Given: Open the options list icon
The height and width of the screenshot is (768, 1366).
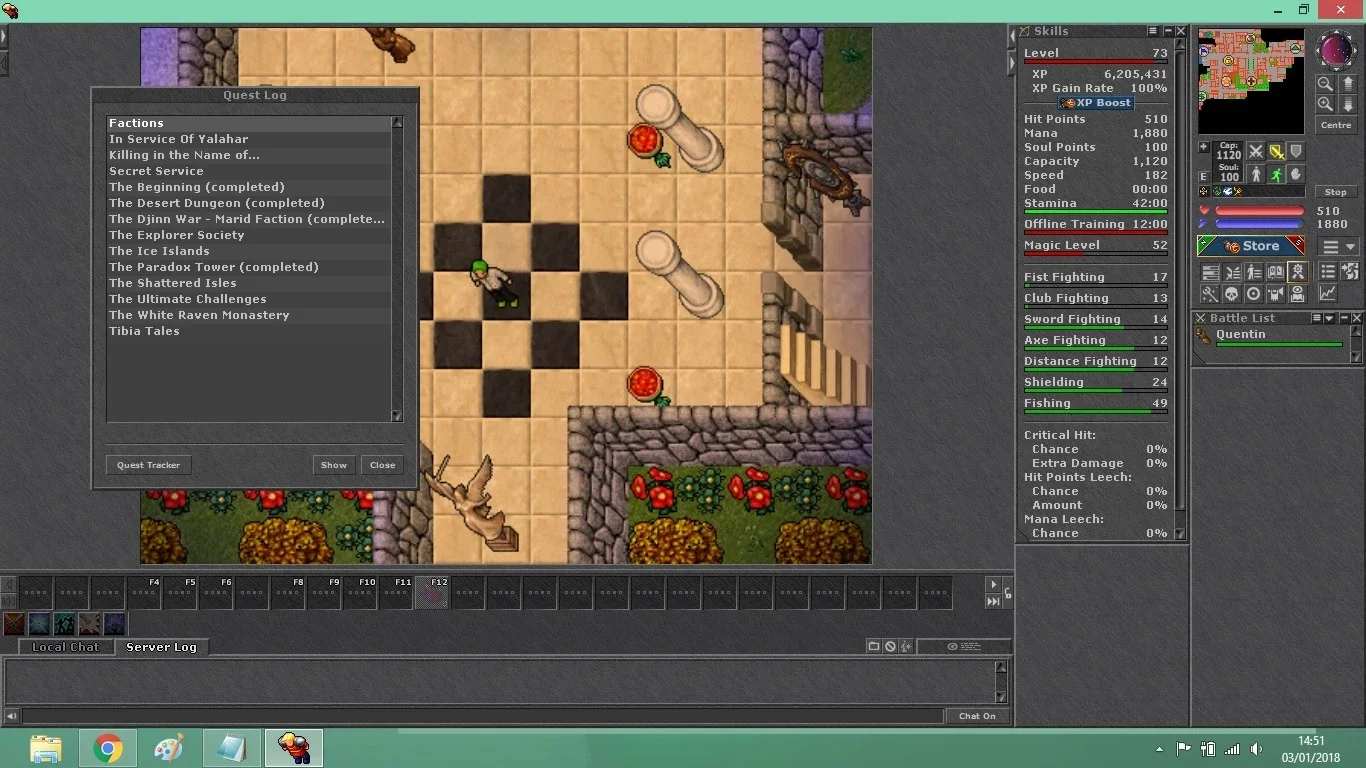Looking at the screenshot, I should [1328, 271].
